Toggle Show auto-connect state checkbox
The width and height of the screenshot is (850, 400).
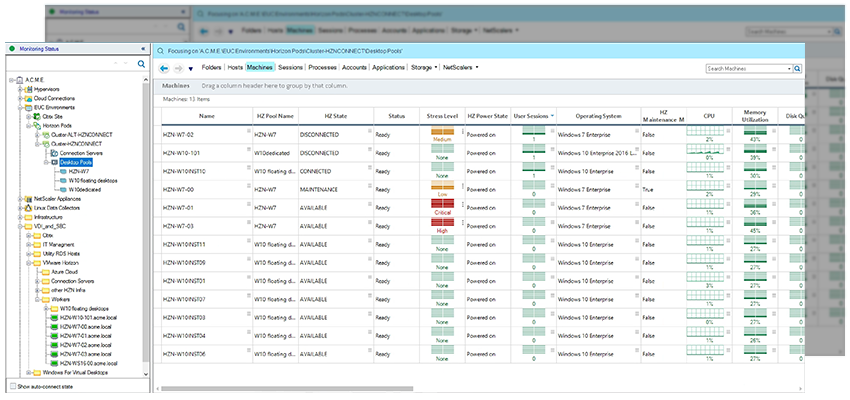(13, 386)
